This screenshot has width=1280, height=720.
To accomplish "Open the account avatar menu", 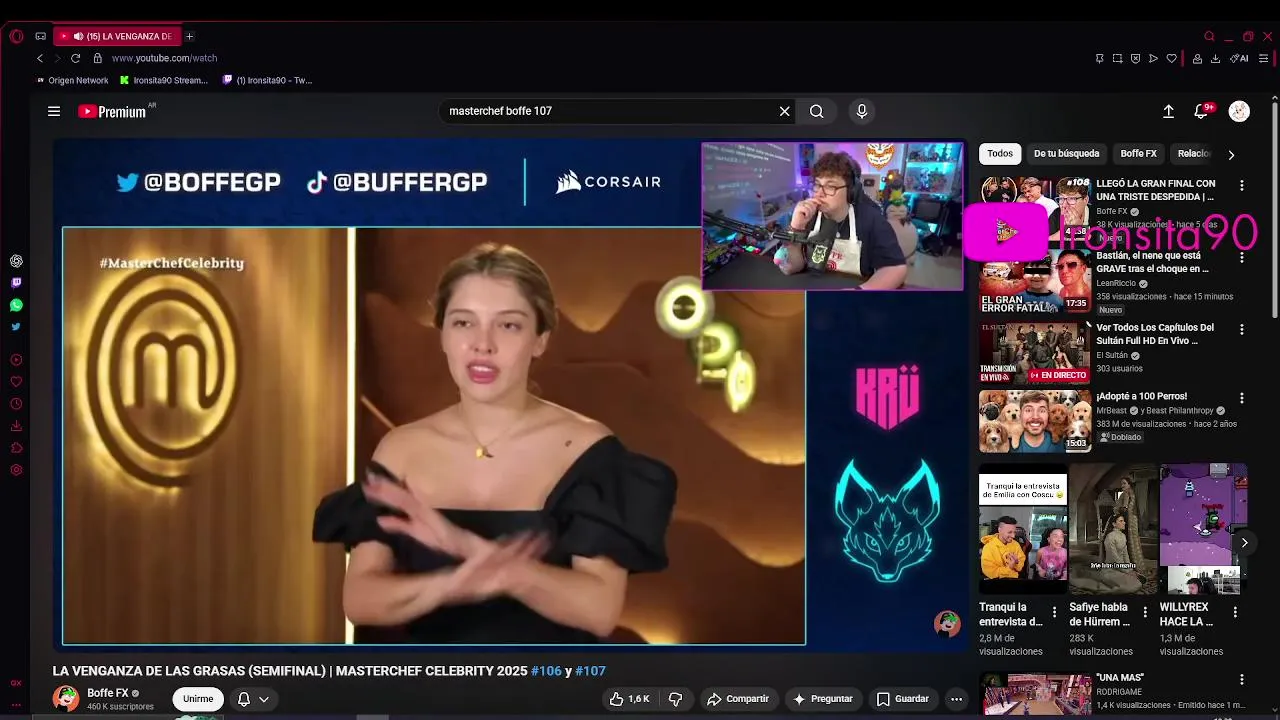I will [1239, 111].
